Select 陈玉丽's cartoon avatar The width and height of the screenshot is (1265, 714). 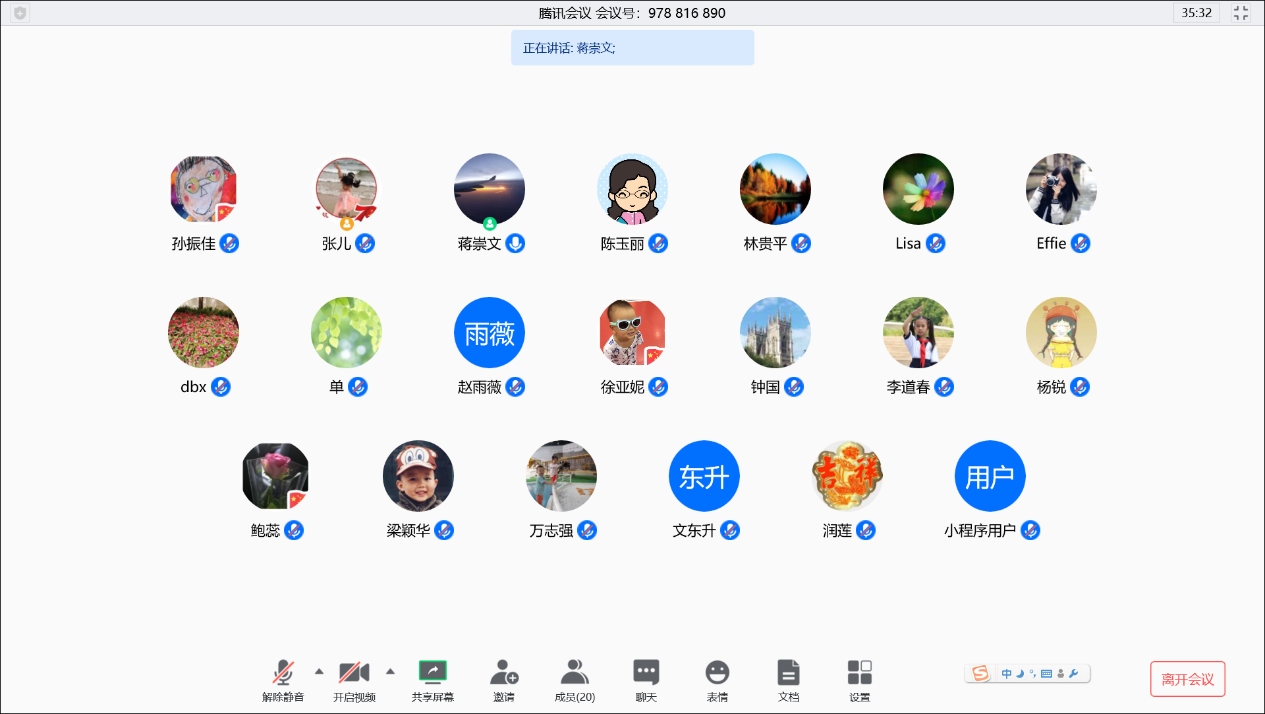[x=633, y=189]
